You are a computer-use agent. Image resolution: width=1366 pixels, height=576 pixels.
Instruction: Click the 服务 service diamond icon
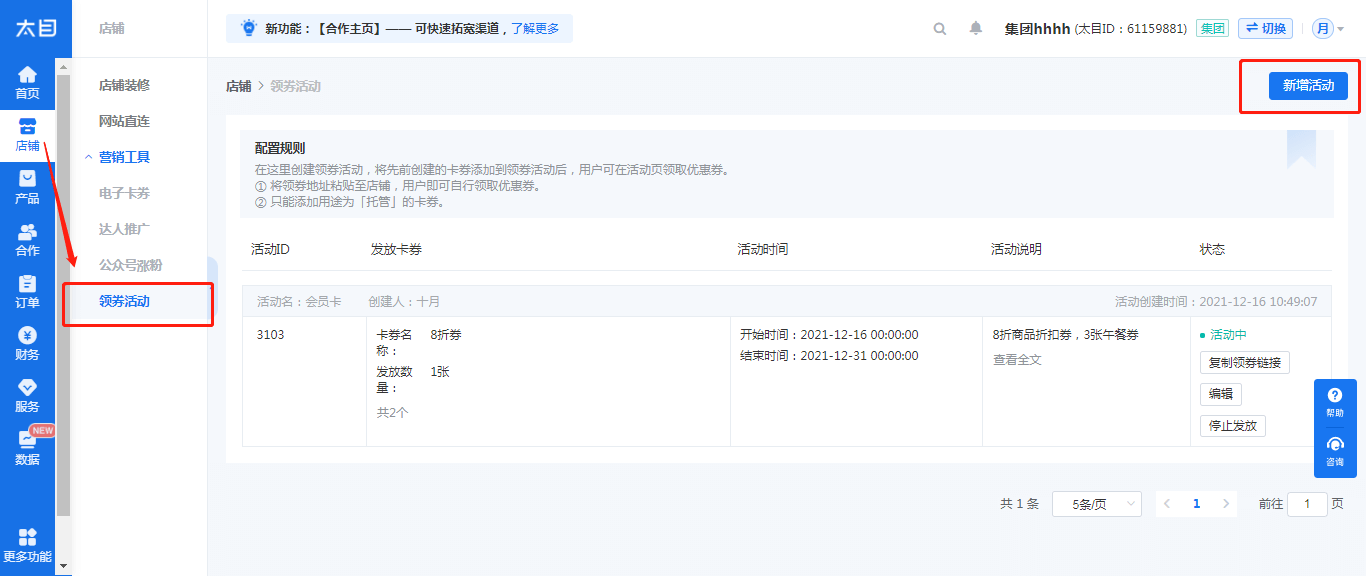[27, 387]
